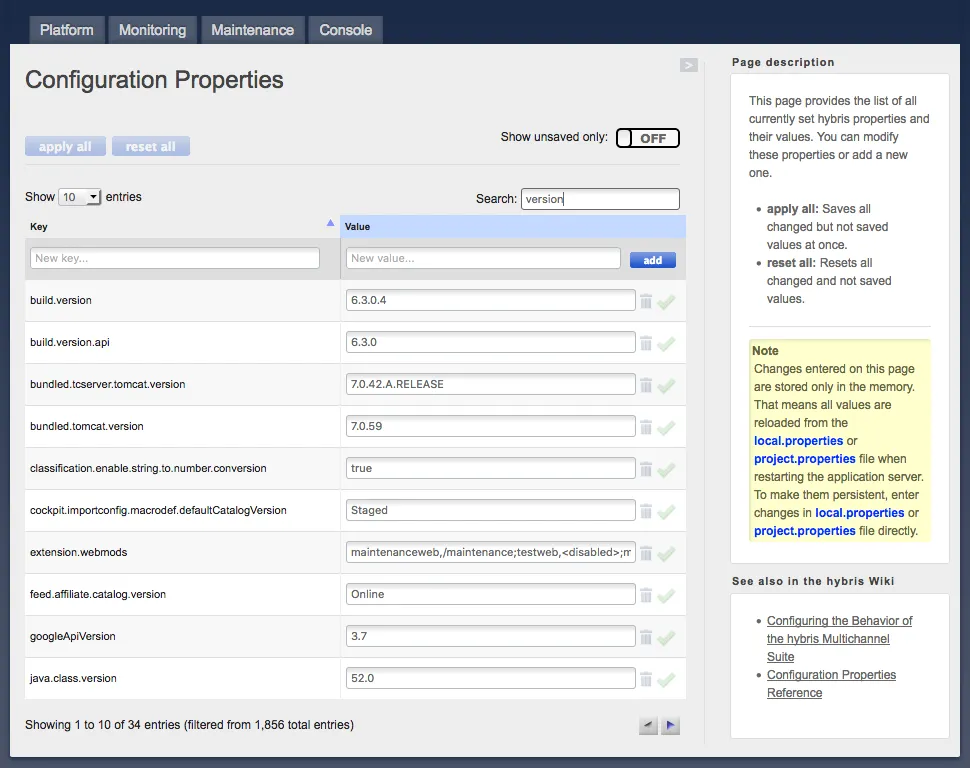Delete cockpit.importconfig.macrodef.defaultCatalogVersion property
970x768 pixels.
point(646,512)
